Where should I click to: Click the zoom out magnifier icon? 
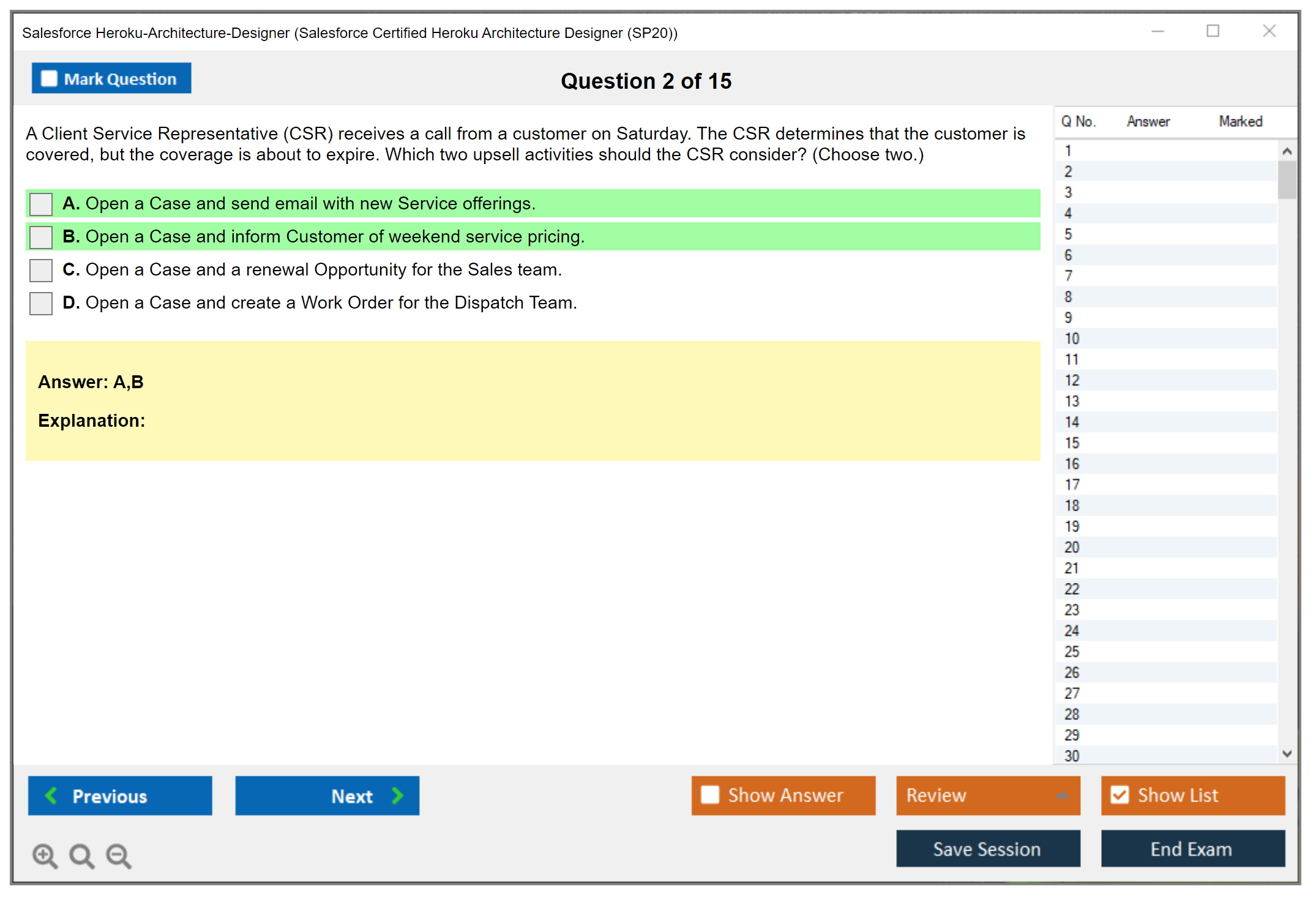[x=118, y=855]
